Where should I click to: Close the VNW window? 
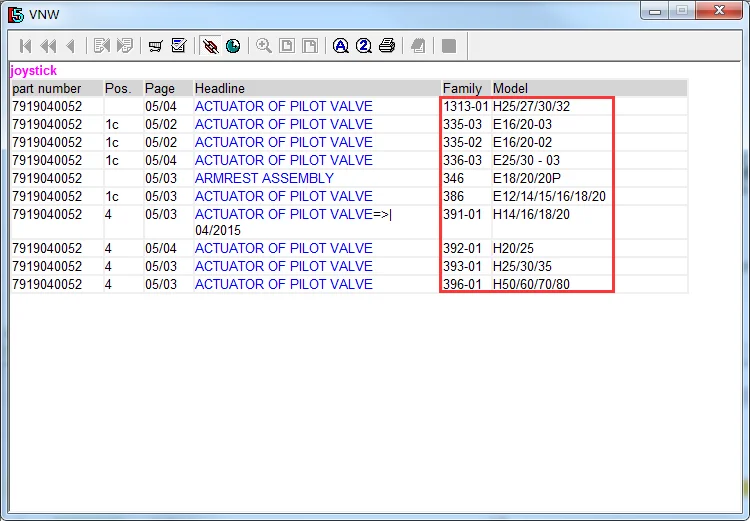719,11
